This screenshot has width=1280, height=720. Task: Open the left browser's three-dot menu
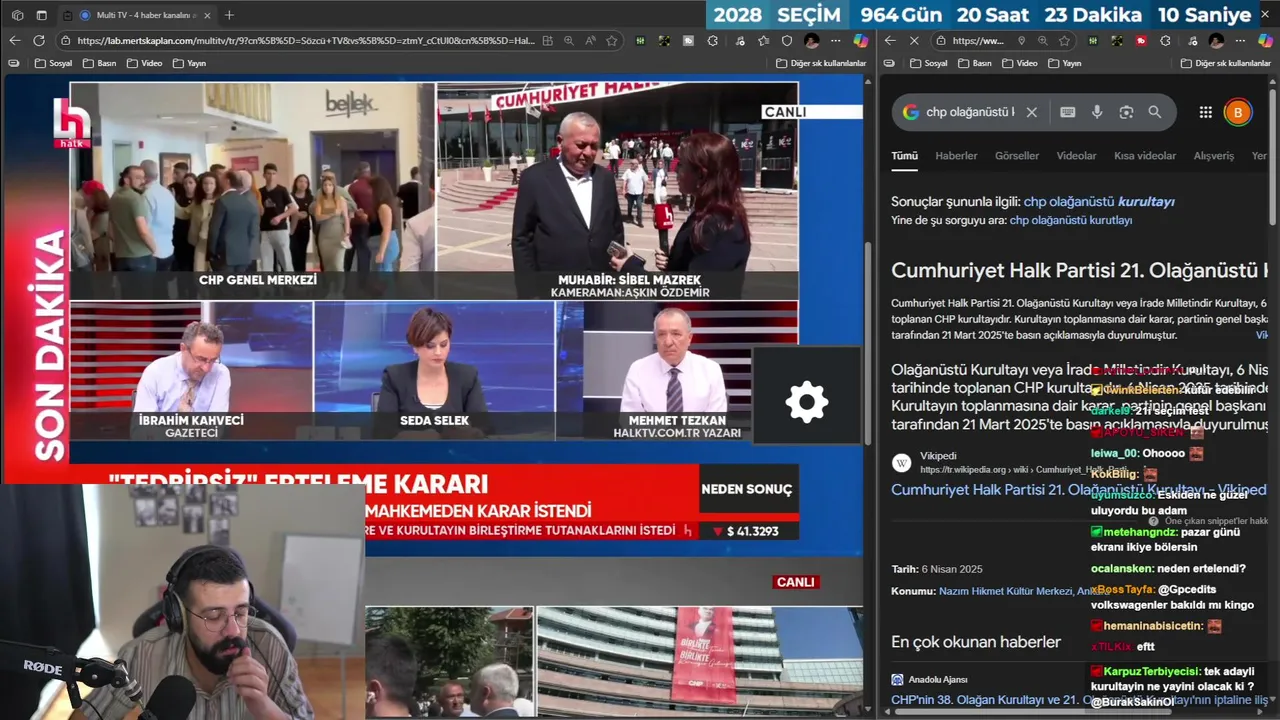click(836, 41)
